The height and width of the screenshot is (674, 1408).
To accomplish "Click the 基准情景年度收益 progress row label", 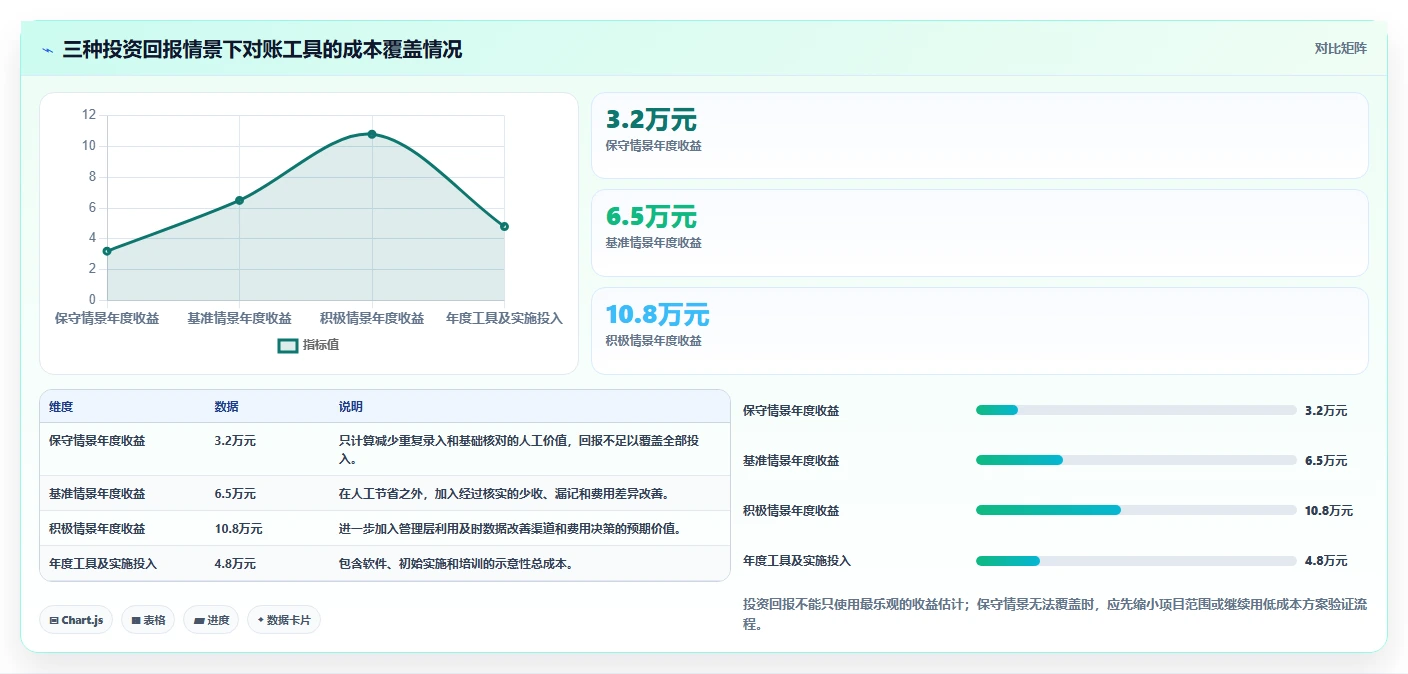I will pyautogui.click(x=791, y=460).
